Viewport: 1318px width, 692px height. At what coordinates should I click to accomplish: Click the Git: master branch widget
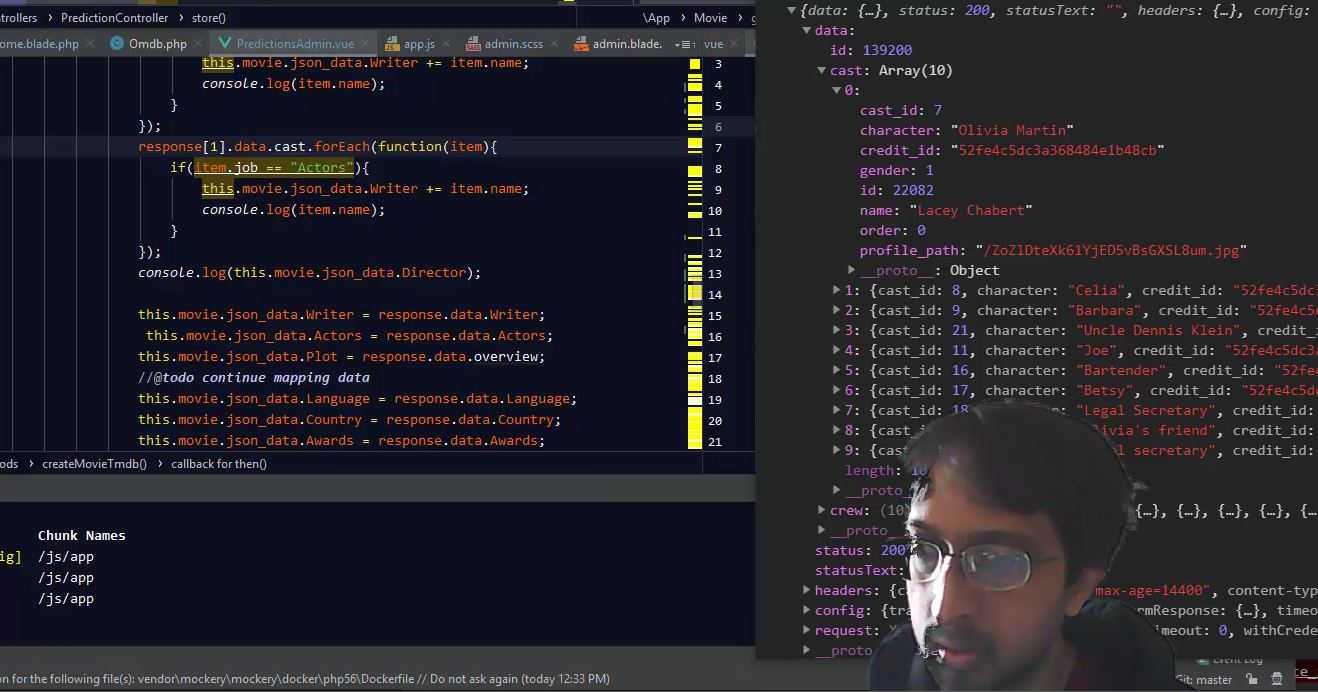pyautogui.click(x=1203, y=679)
